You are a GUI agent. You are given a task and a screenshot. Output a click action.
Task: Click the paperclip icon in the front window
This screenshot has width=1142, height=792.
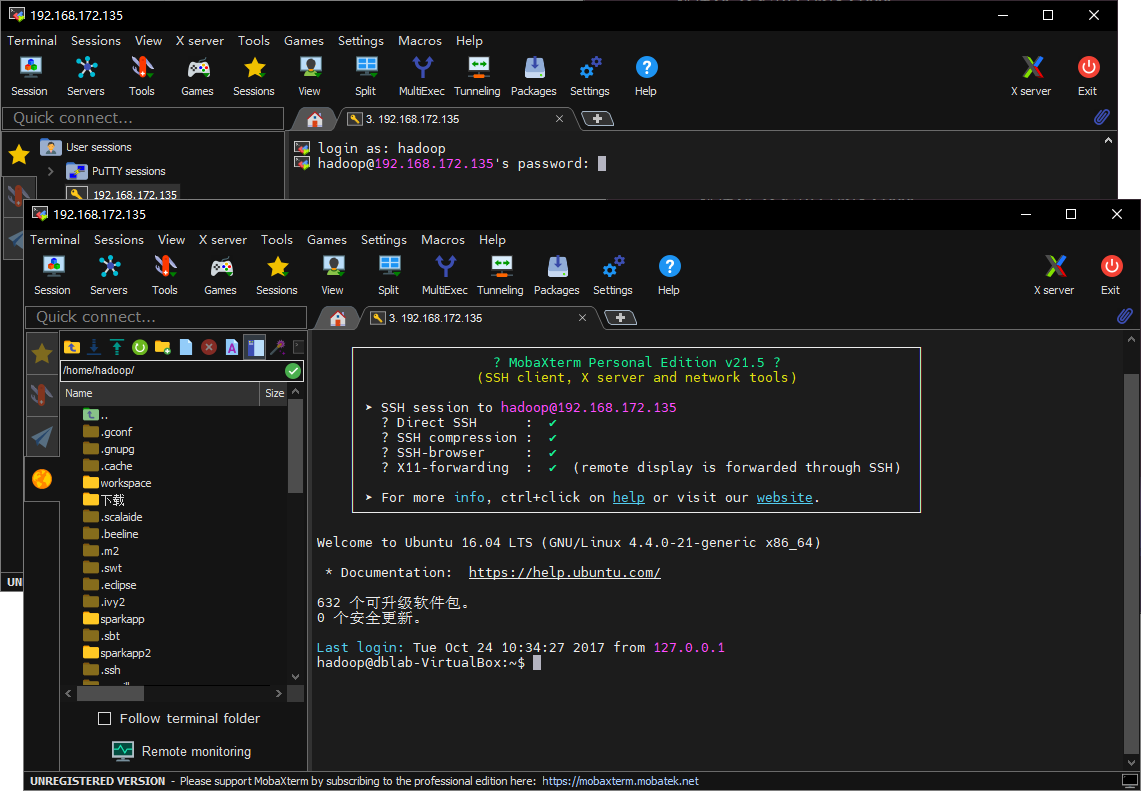click(1125, 316)
